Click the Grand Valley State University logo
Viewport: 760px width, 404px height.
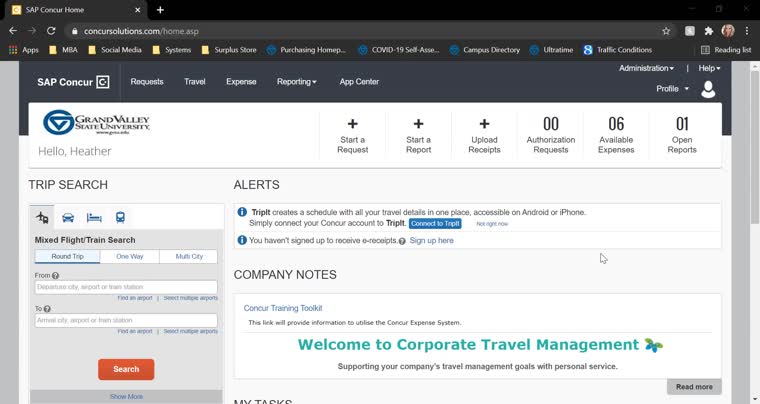96,122
